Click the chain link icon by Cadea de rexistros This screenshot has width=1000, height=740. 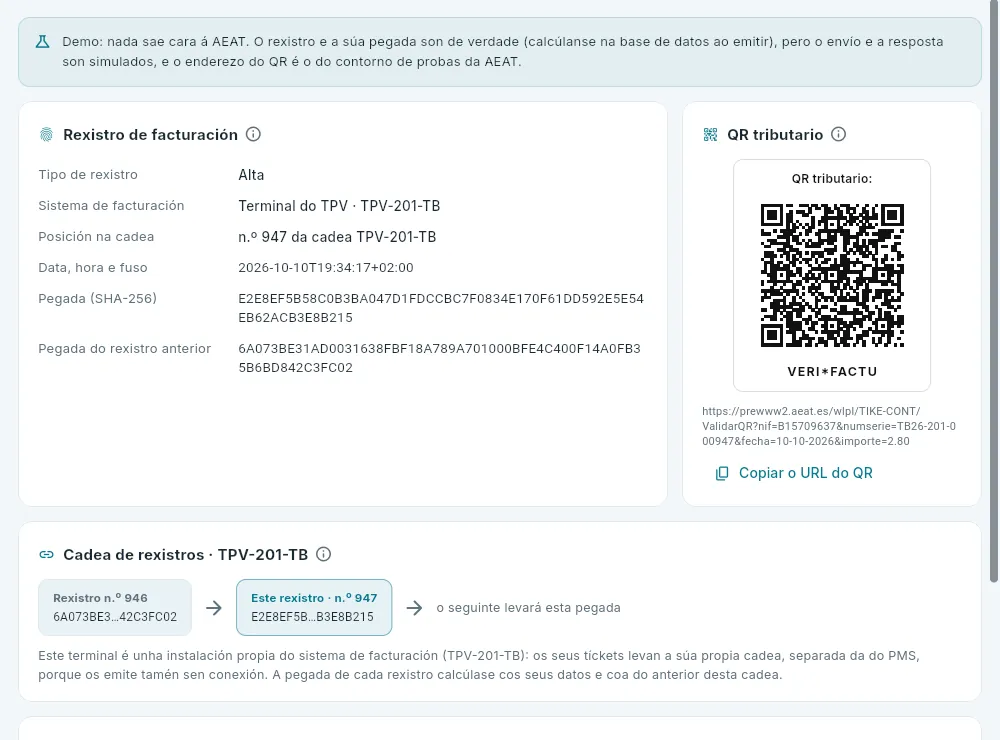47,554
